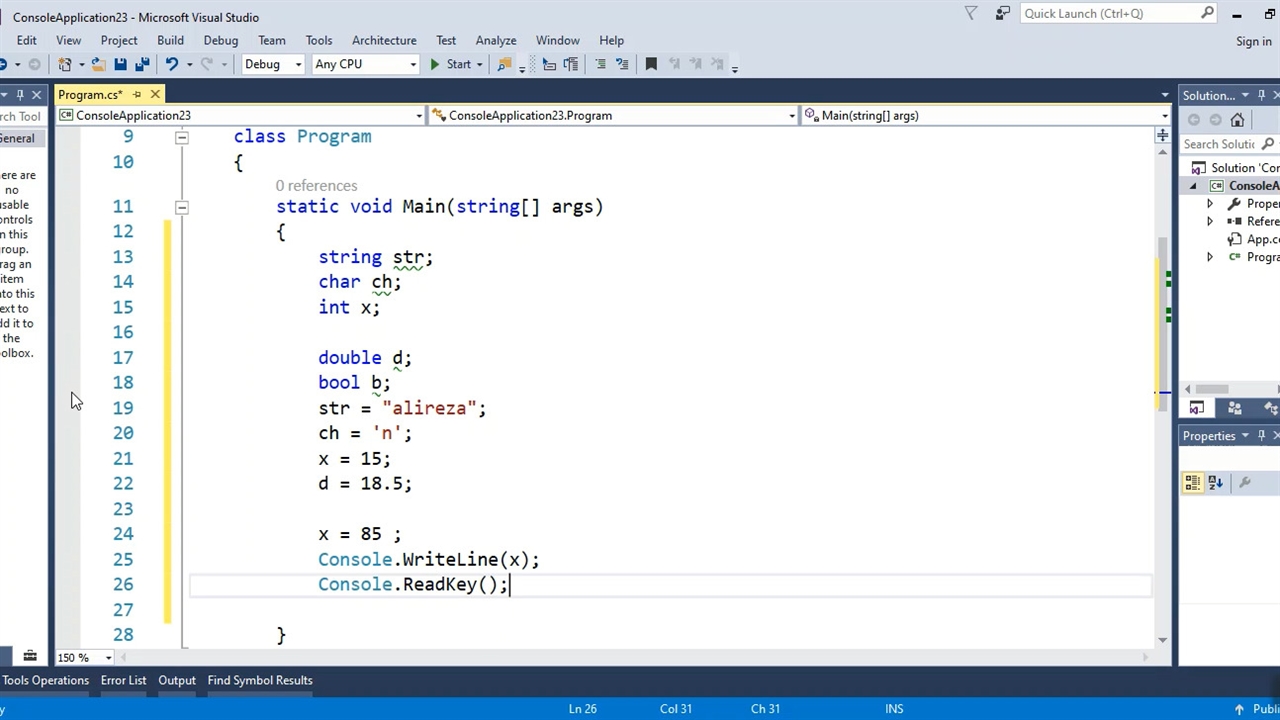Expand the Properties node in Solution Explorer
This screenshot has height=720, width=1280.
tap(1210, 204)
